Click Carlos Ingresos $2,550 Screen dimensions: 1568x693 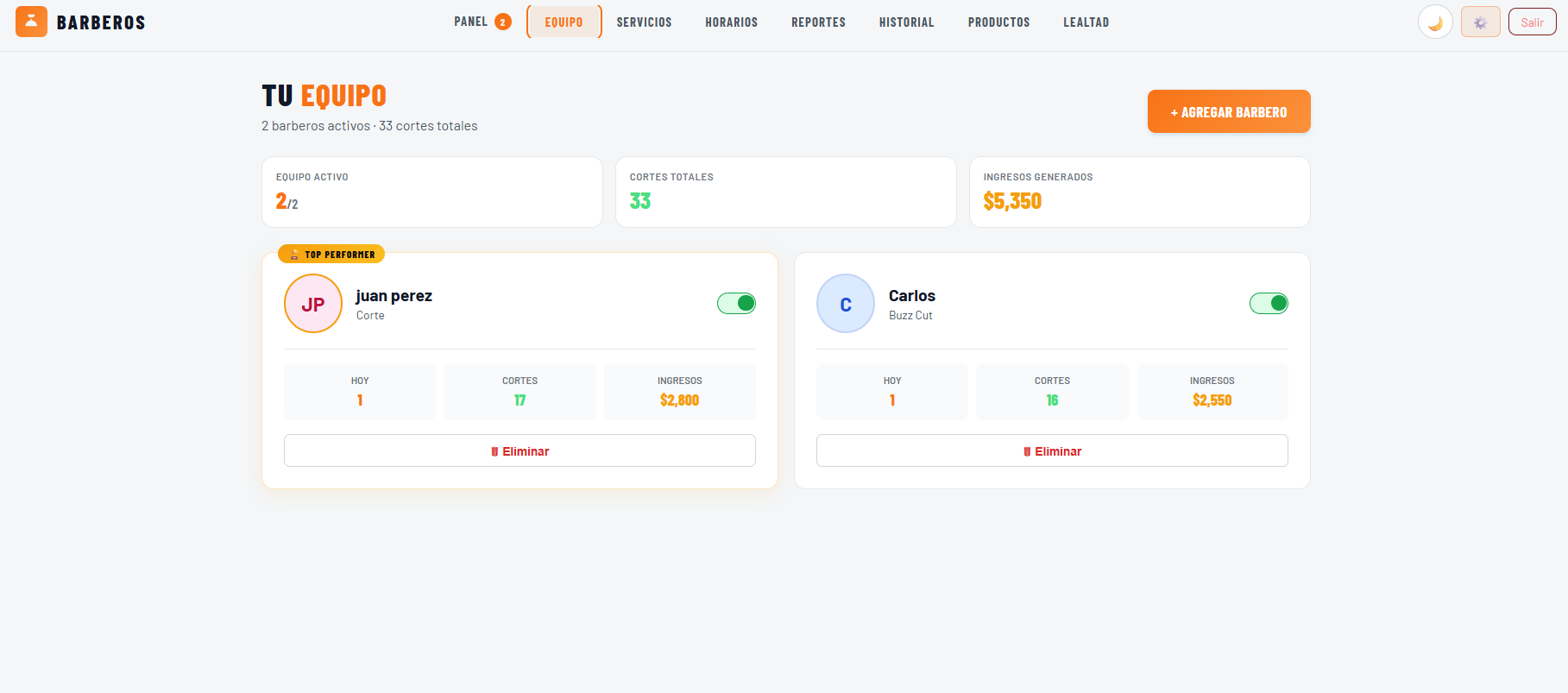coord(1212,392)
